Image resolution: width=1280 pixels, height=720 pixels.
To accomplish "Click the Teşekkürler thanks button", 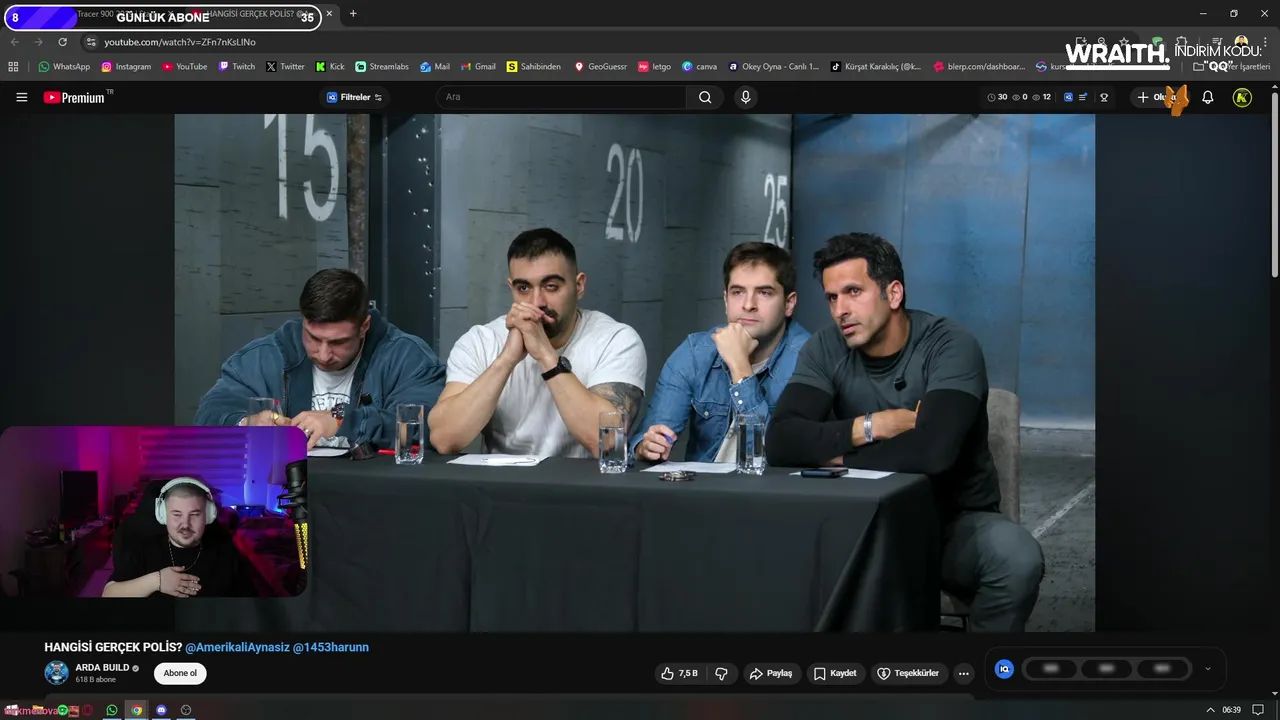I will point(908,673).
